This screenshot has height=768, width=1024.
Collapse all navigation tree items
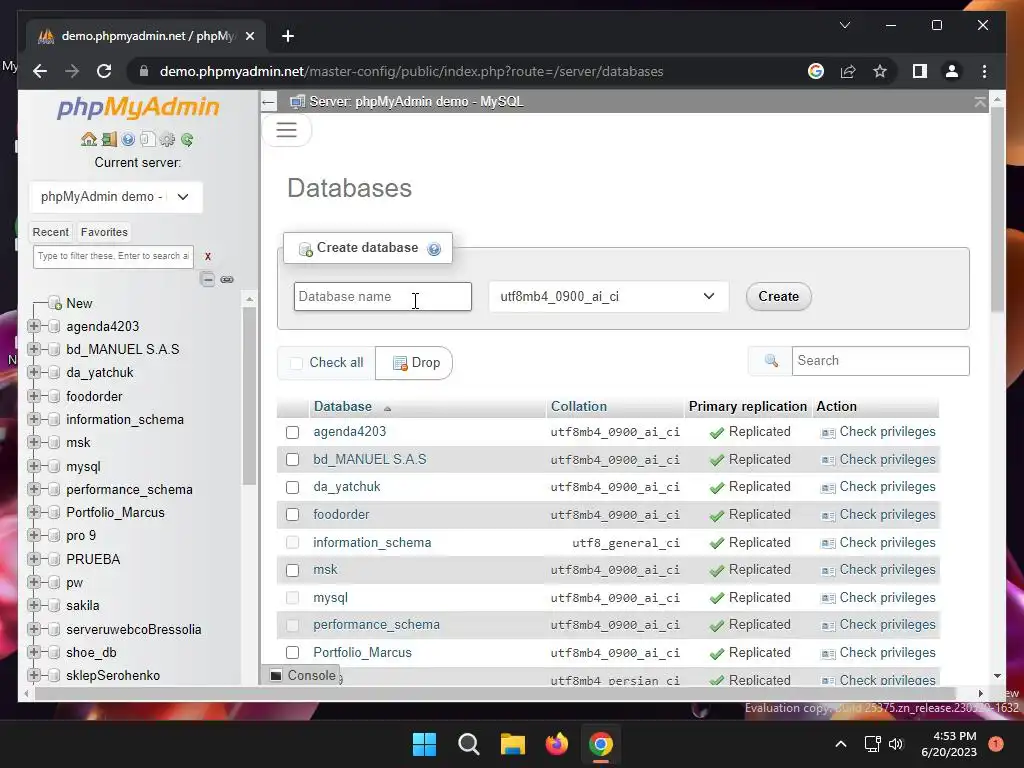pyautogui.click(x=208, y=280)
